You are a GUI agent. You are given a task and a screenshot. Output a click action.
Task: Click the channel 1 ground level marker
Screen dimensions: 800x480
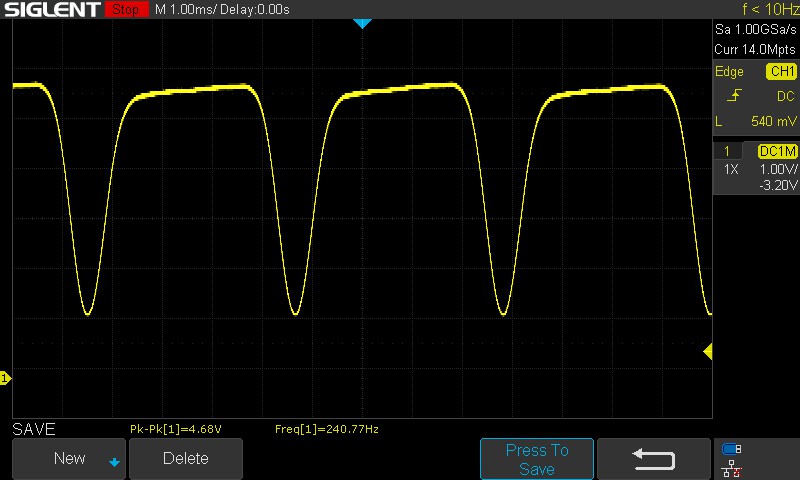[x=5, y=378]
